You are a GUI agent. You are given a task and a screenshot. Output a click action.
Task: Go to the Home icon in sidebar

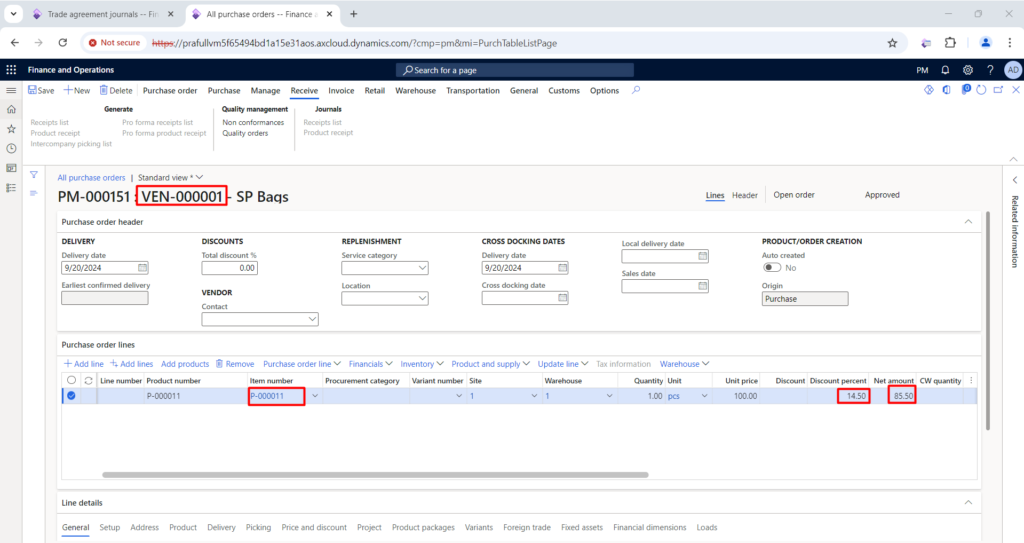(11, 110)
